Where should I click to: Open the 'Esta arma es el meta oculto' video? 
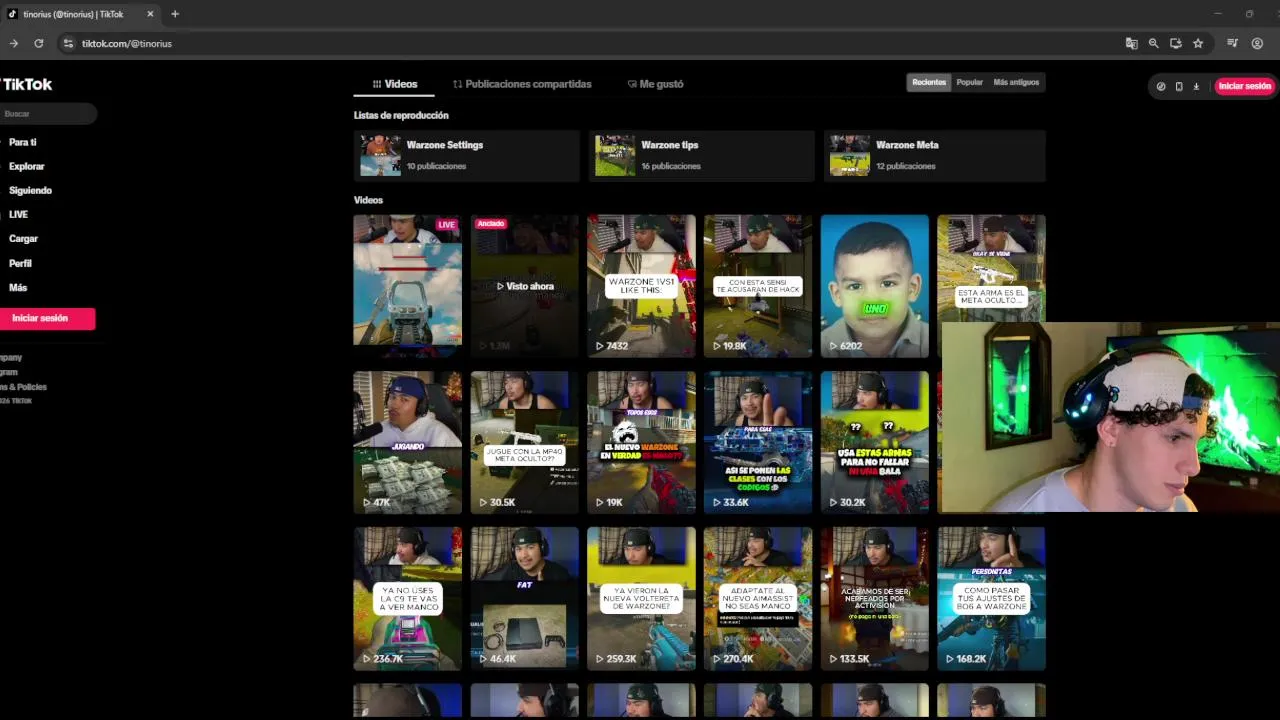(x=991, y=268)
